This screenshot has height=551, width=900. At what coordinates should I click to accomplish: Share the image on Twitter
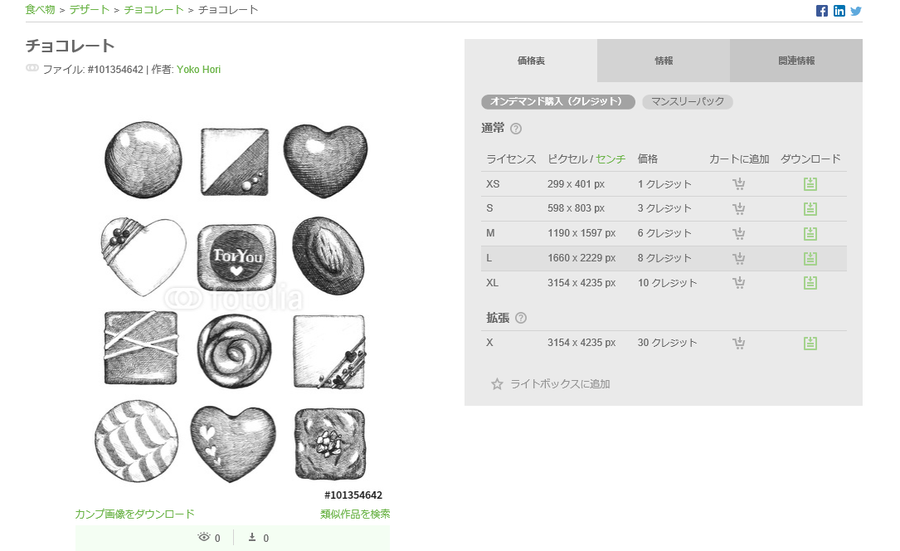click(x=856, y=11)
